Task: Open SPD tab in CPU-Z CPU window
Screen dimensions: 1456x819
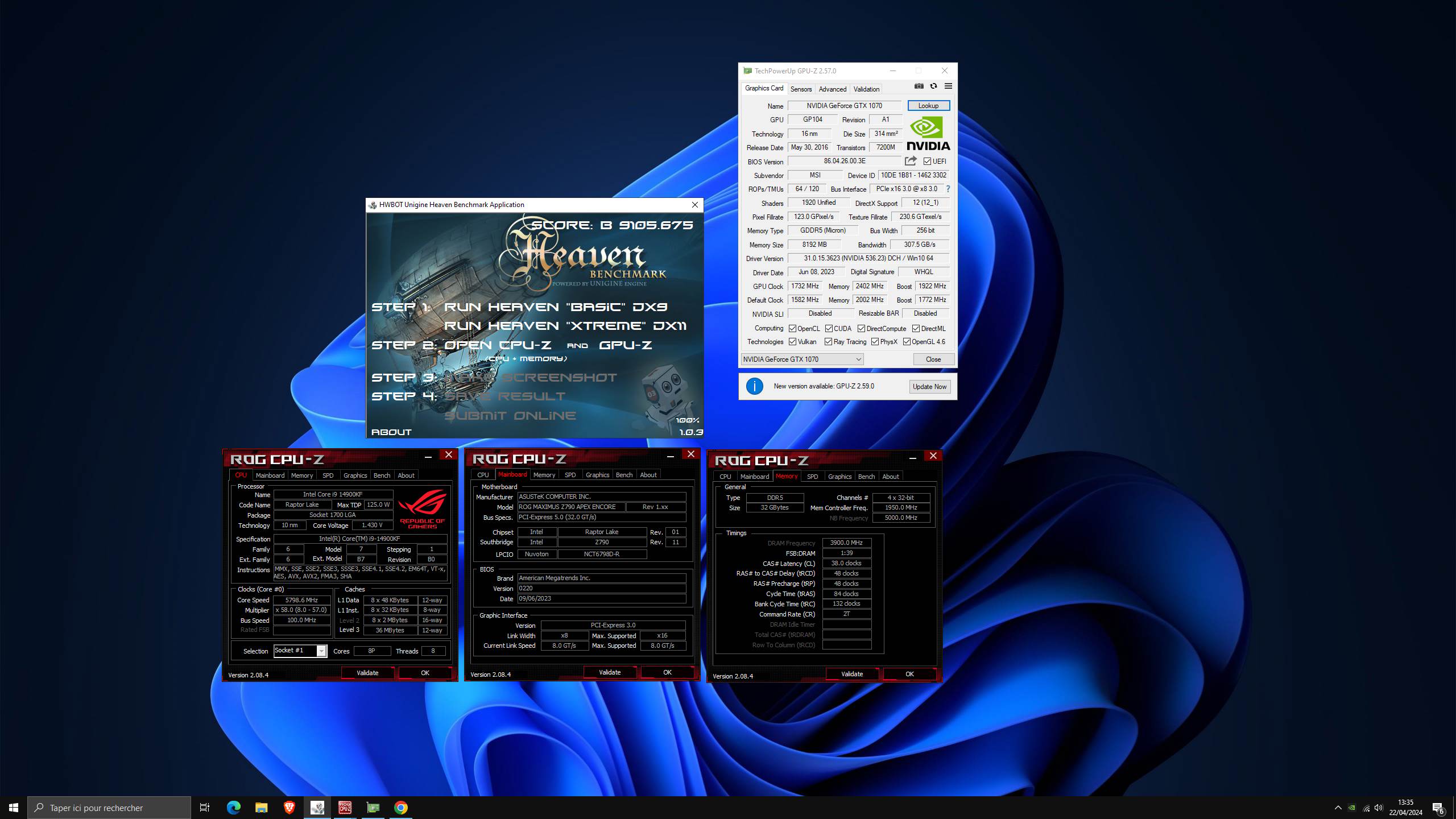Action: point(328,475)
